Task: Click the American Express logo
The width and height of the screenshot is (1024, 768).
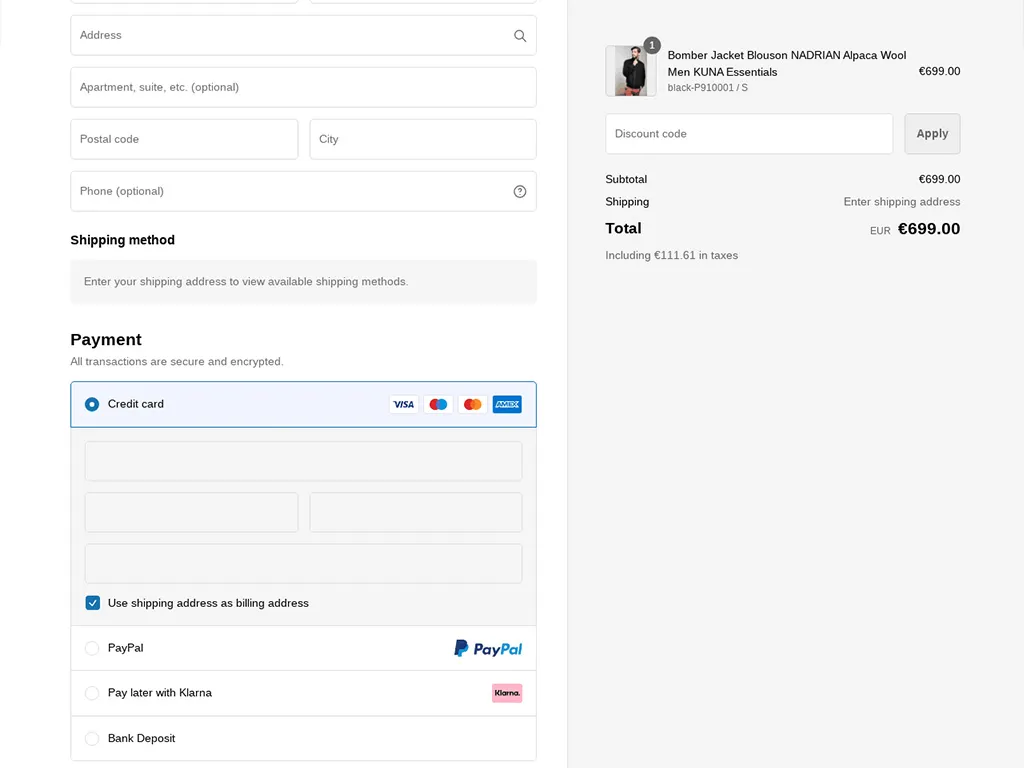Action: click(x=507, y=404)
